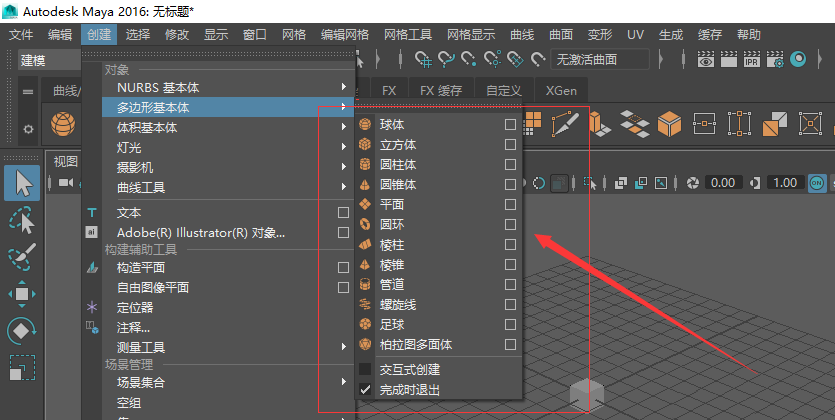
Task: Switch to the XGen shelf tab
Action: click(561, 90)
